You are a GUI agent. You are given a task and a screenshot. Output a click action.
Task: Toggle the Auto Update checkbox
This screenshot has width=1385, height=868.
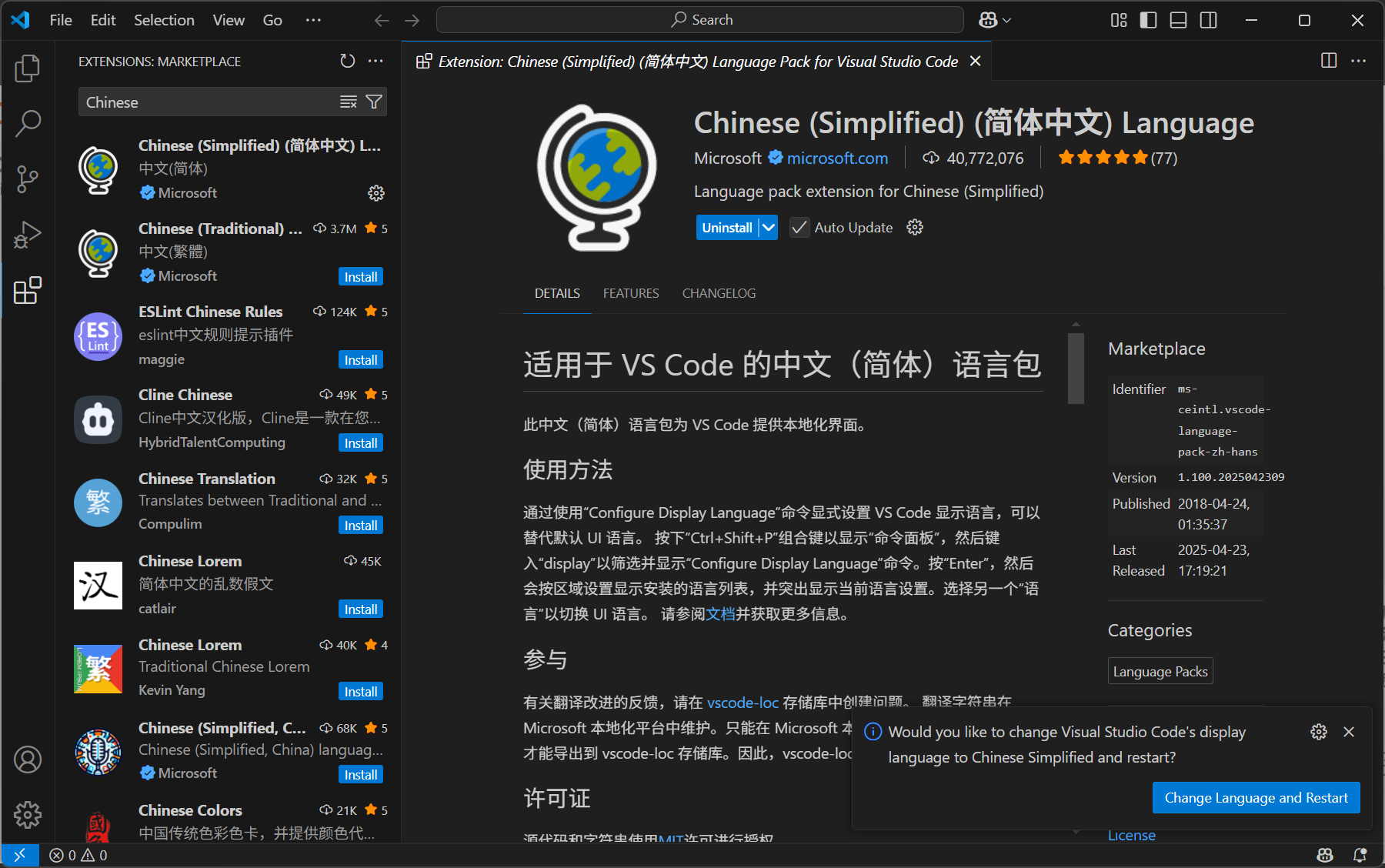(x=799, y=228)
